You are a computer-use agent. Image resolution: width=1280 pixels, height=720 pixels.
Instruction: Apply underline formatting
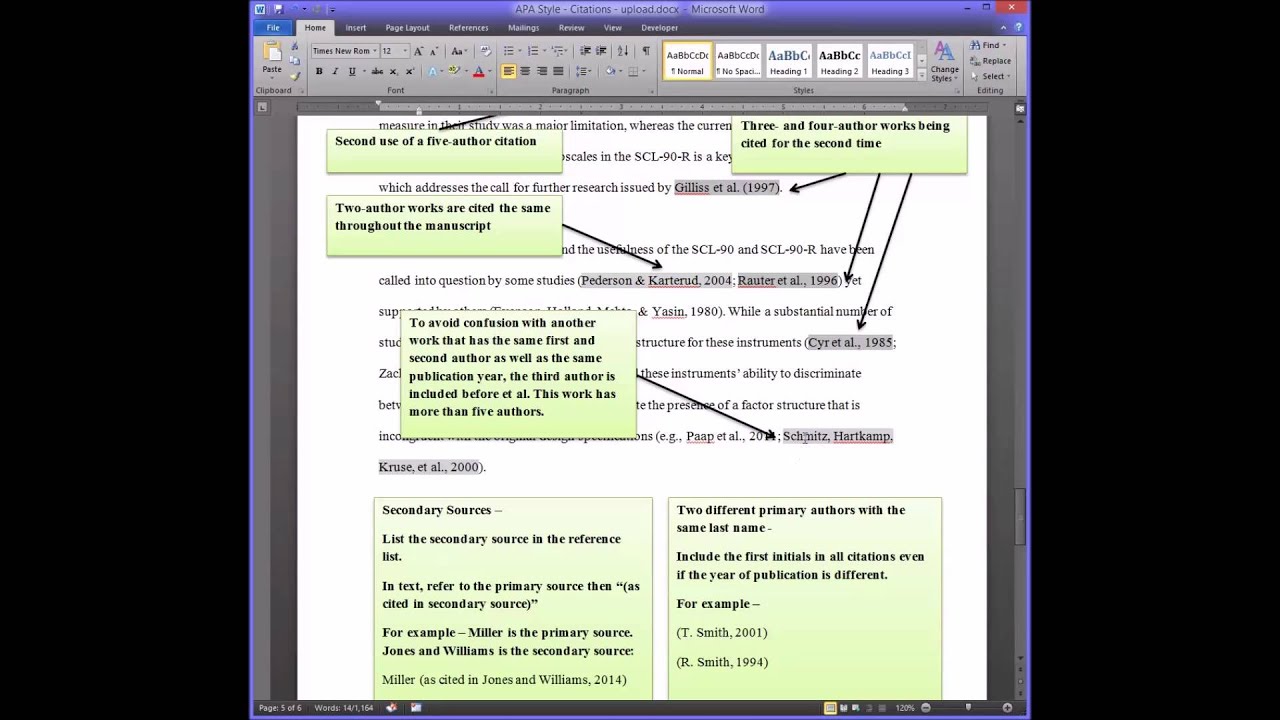(352, 71)
